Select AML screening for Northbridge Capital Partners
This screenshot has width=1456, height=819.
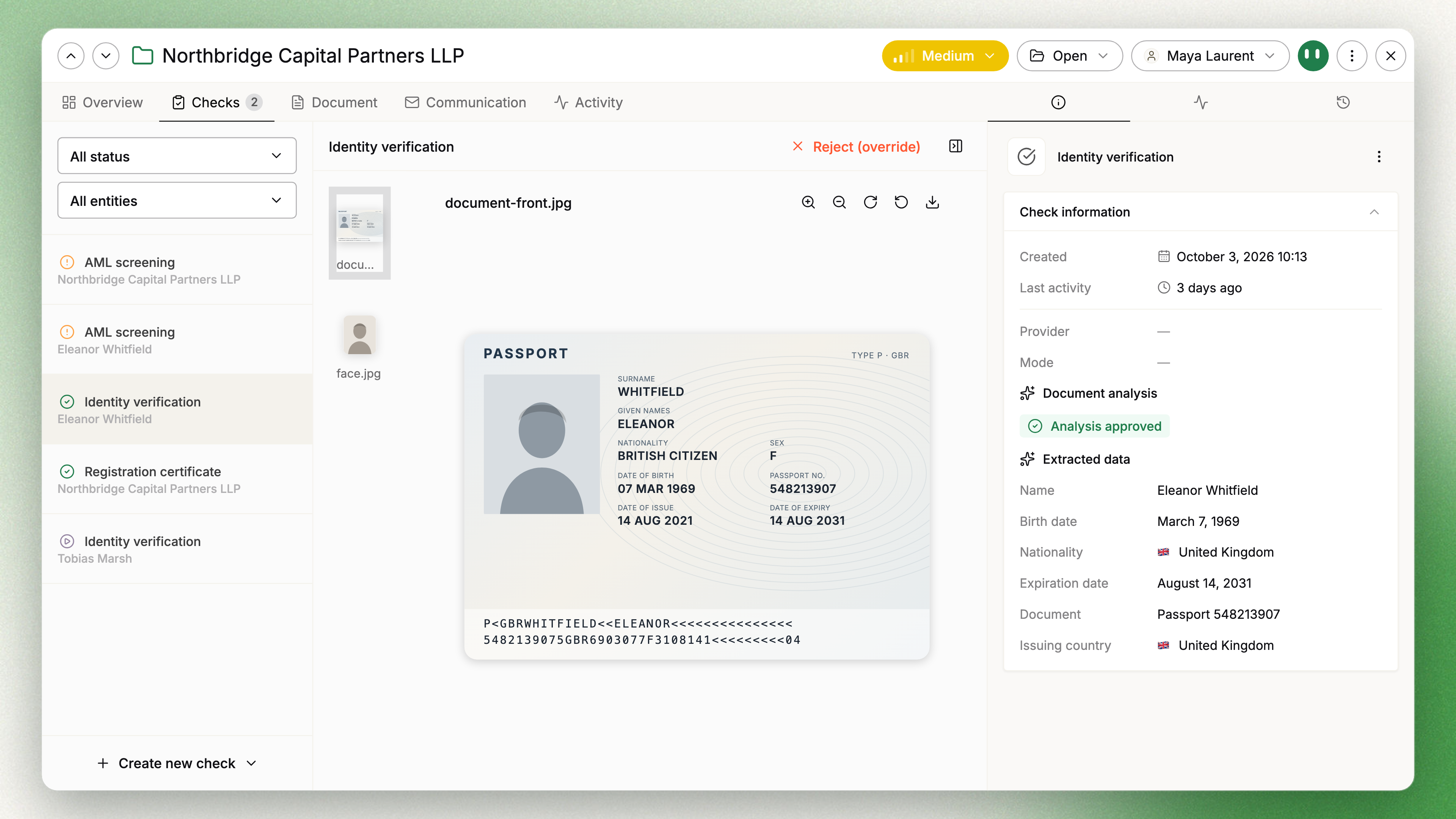tap(177, 270)
